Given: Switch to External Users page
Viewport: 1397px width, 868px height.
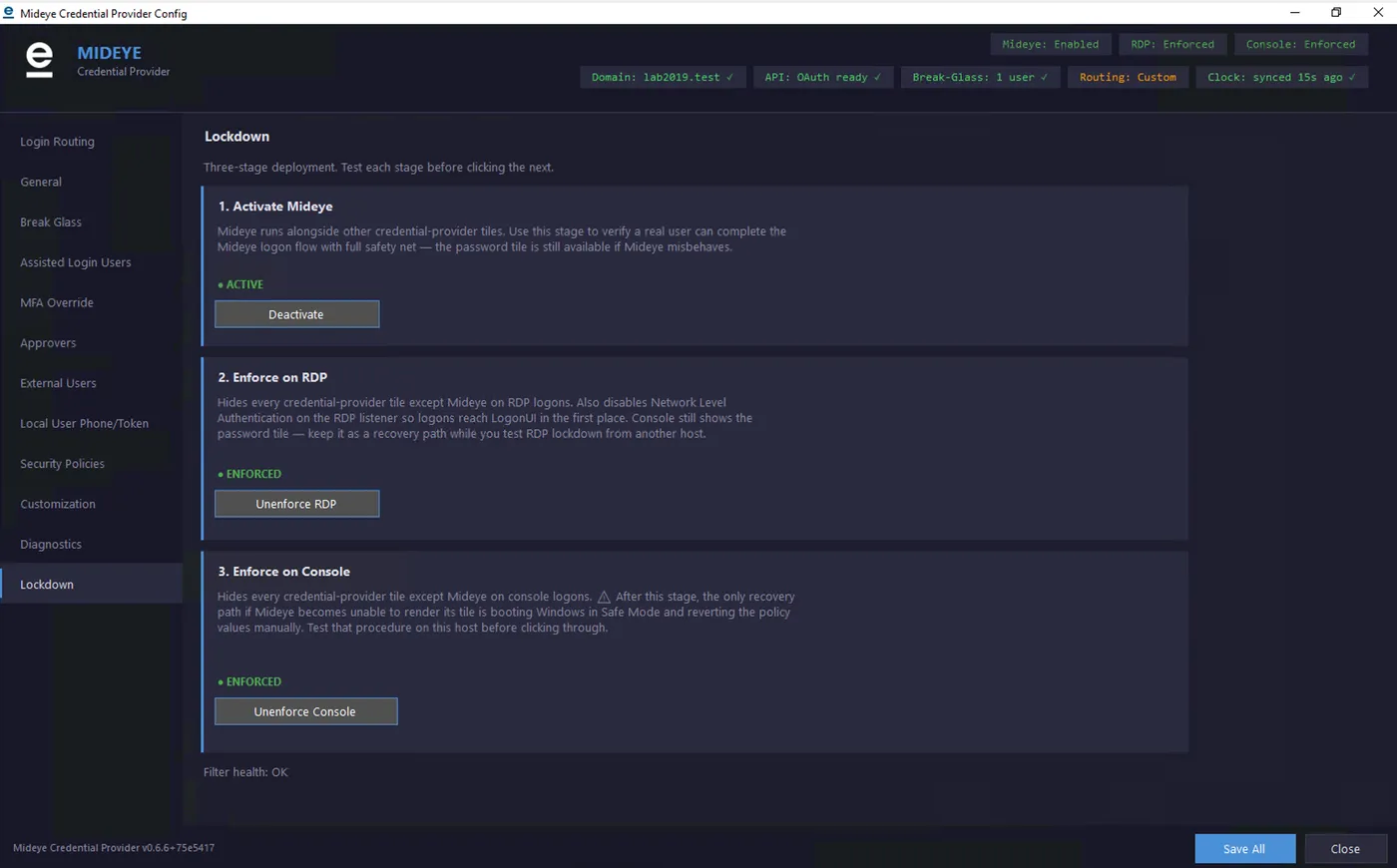Looking at the screenshot, I should click(91, 383).
